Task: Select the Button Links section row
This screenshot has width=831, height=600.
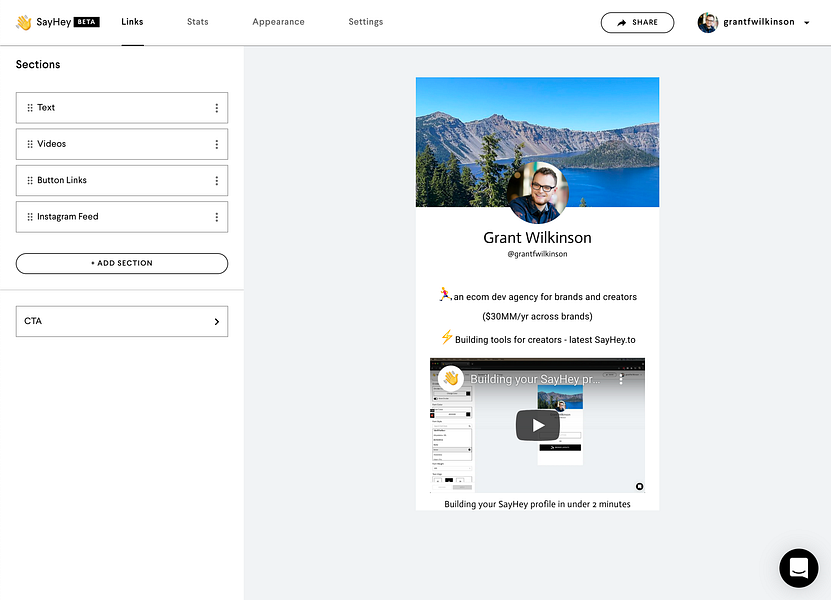Action: pos(122,180)
